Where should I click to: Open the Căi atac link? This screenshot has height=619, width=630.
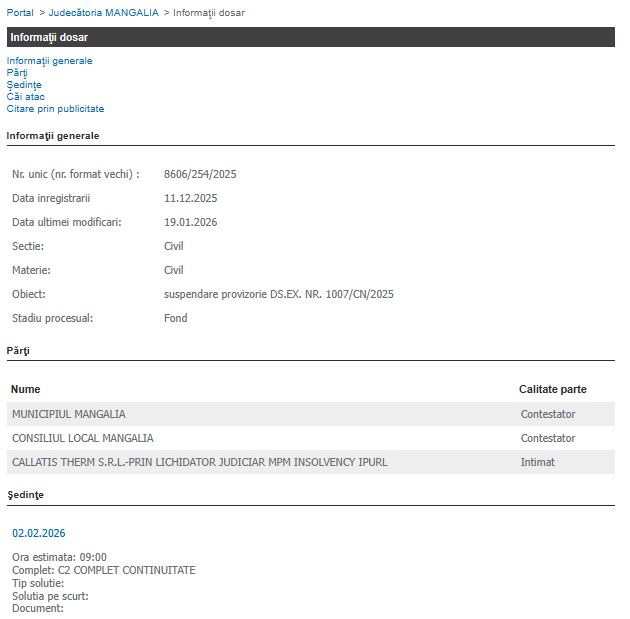(25, 97)
